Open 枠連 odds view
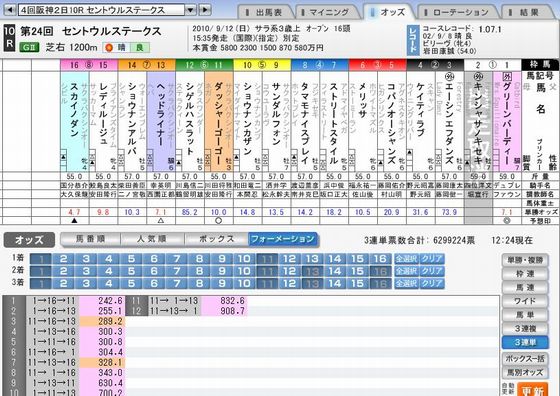Viewport: 560px width, 396px height. (x=525, y=274)
